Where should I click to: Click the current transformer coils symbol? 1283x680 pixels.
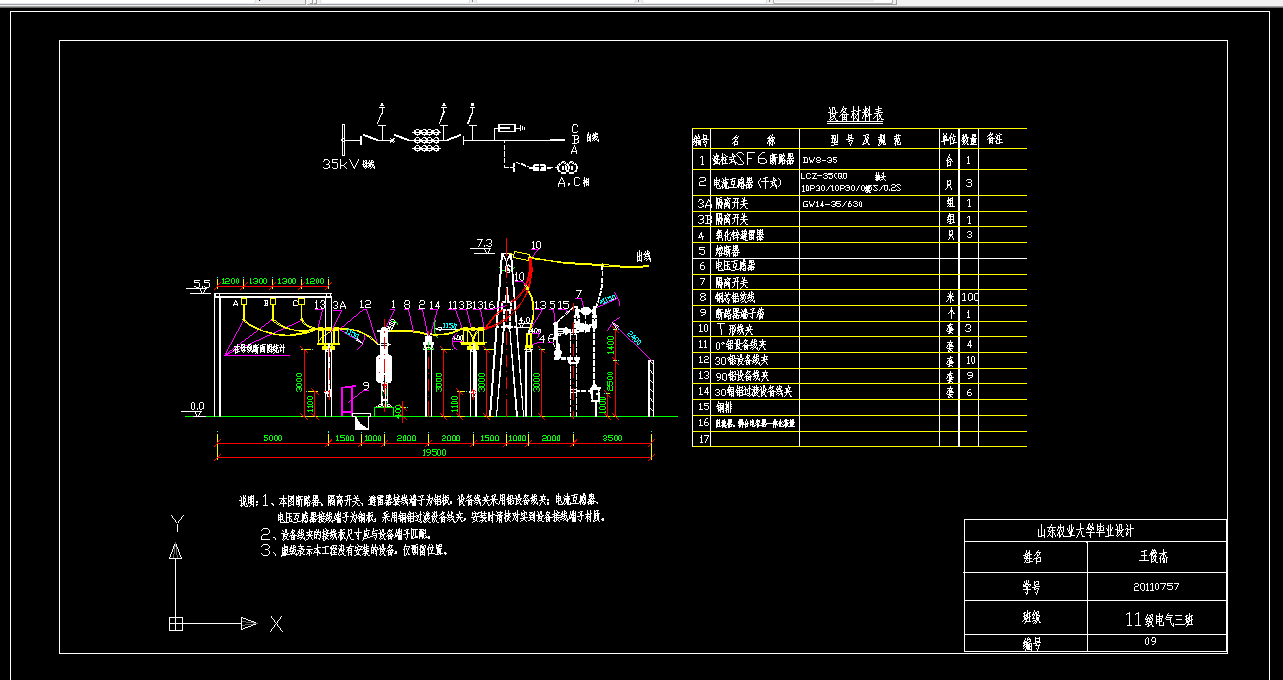(x=429, y=139)
